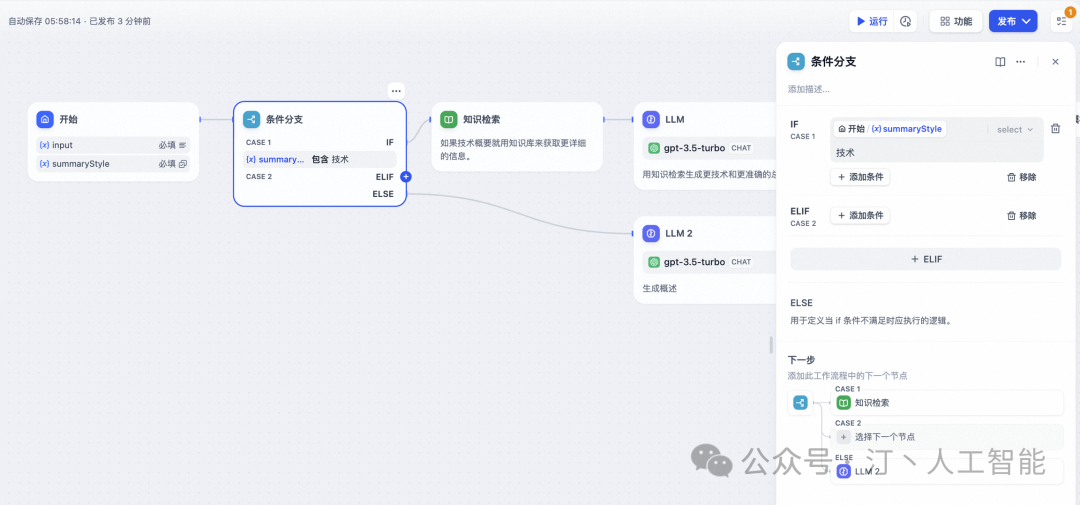Screen dimensions: 1080x505
Task: Click the auto-save status text
Action: [x=79, y=21]
